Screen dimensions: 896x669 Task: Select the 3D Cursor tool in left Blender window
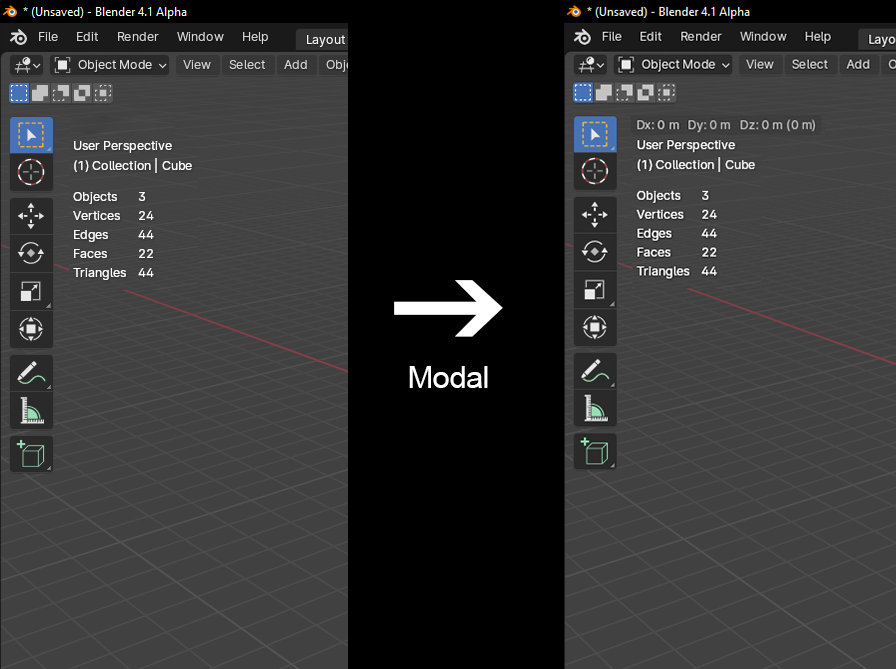pyautogui.click(x=31, y=172)
